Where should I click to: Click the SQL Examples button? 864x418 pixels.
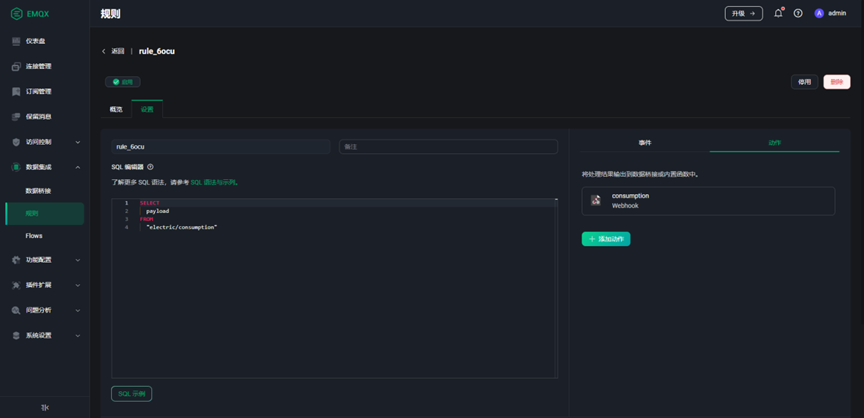coord(132,394)
